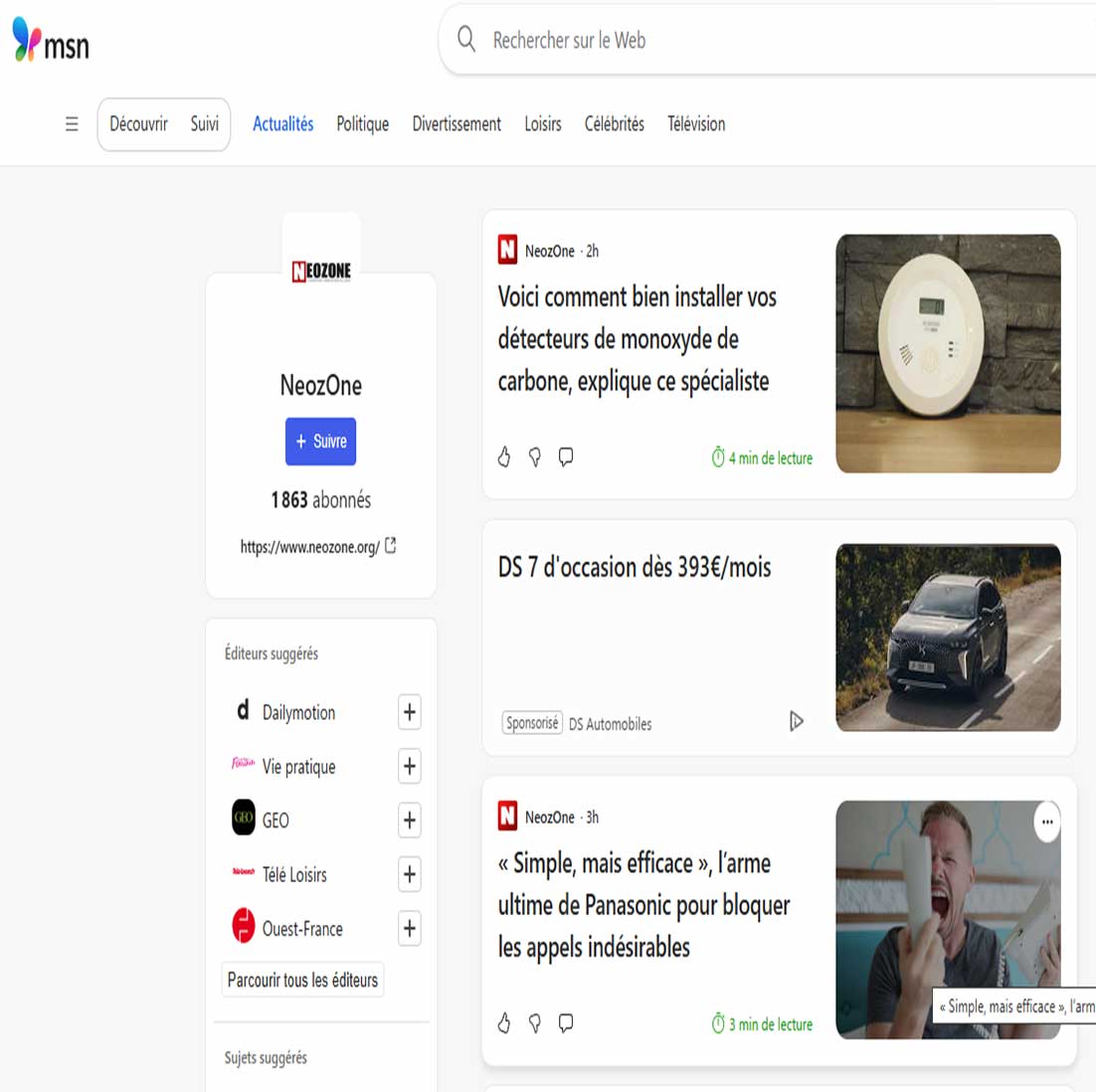
Task: Click the ad choices icon on DS 7 ad
Action: tap(796, 721)
